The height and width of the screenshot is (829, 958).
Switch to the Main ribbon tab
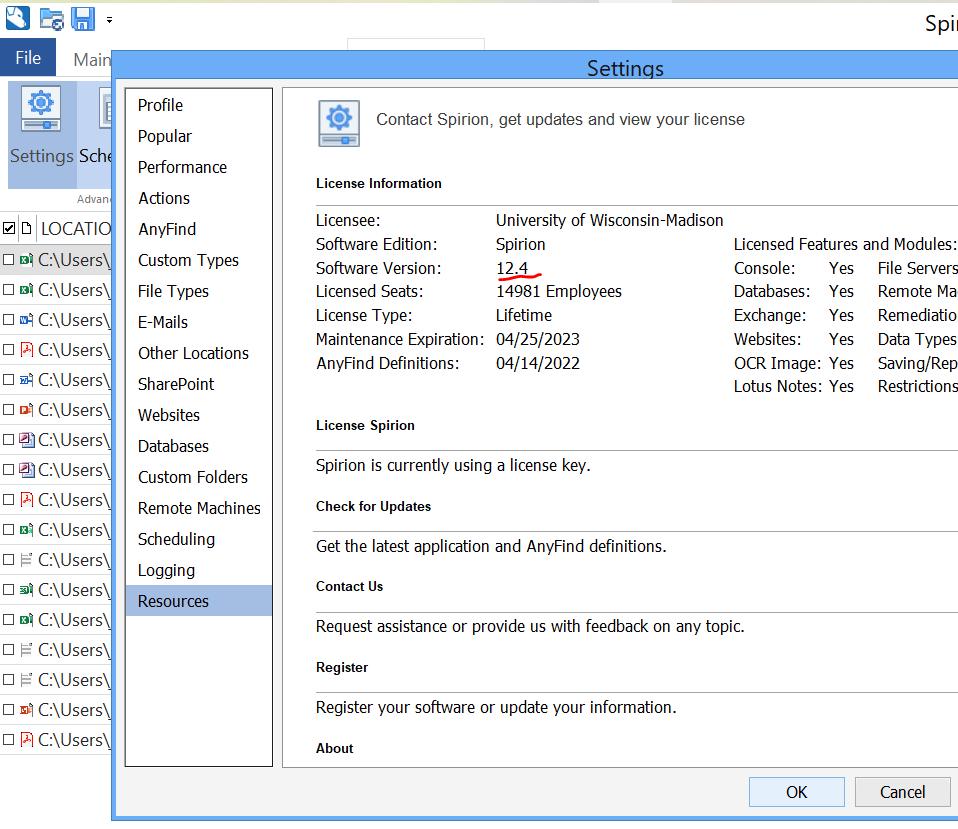tap(92, 59)
